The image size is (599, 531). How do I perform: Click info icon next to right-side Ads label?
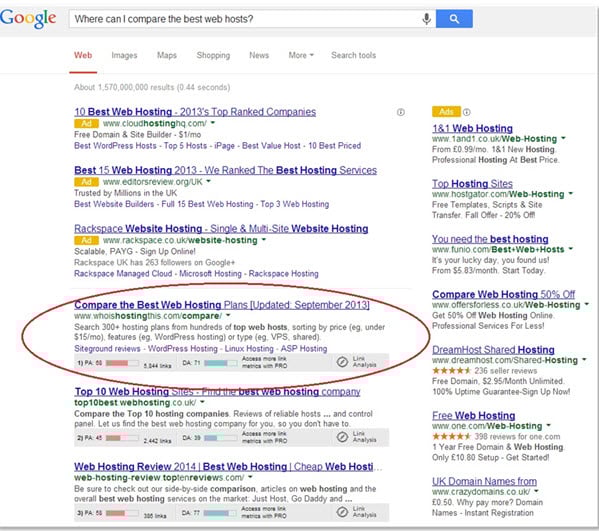466,112
